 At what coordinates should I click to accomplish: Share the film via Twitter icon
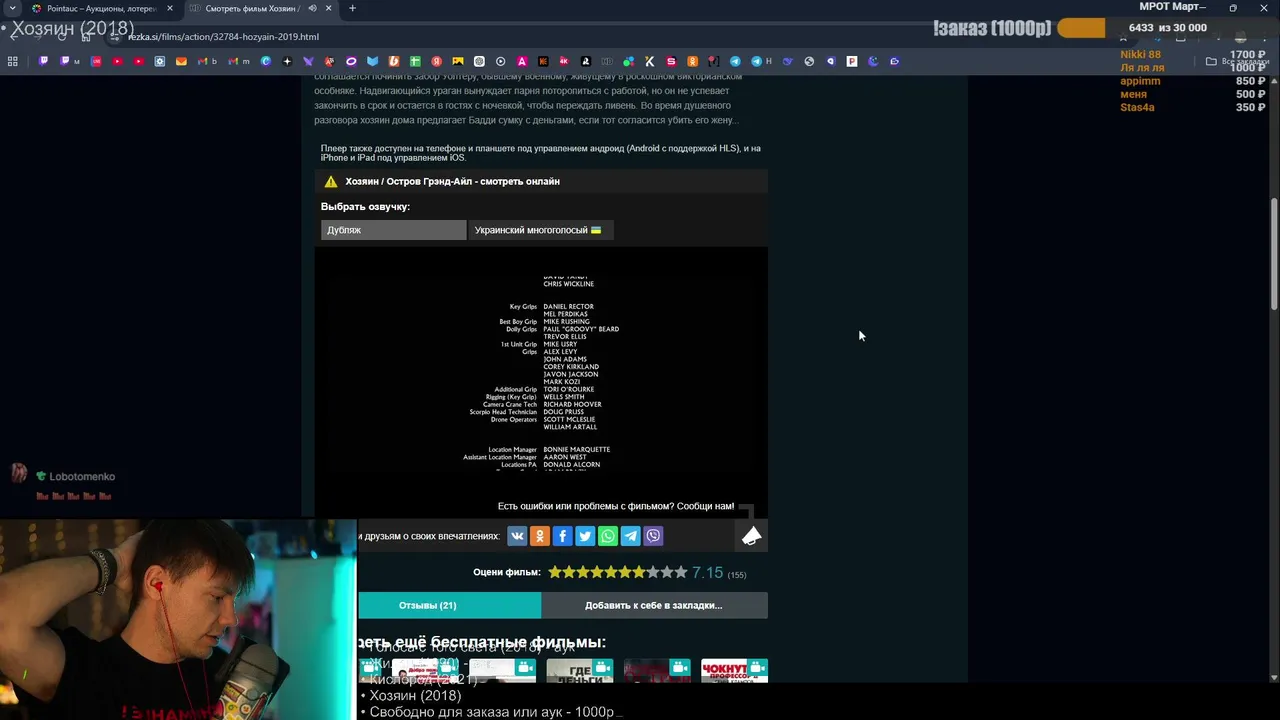[x=585, y=536]
